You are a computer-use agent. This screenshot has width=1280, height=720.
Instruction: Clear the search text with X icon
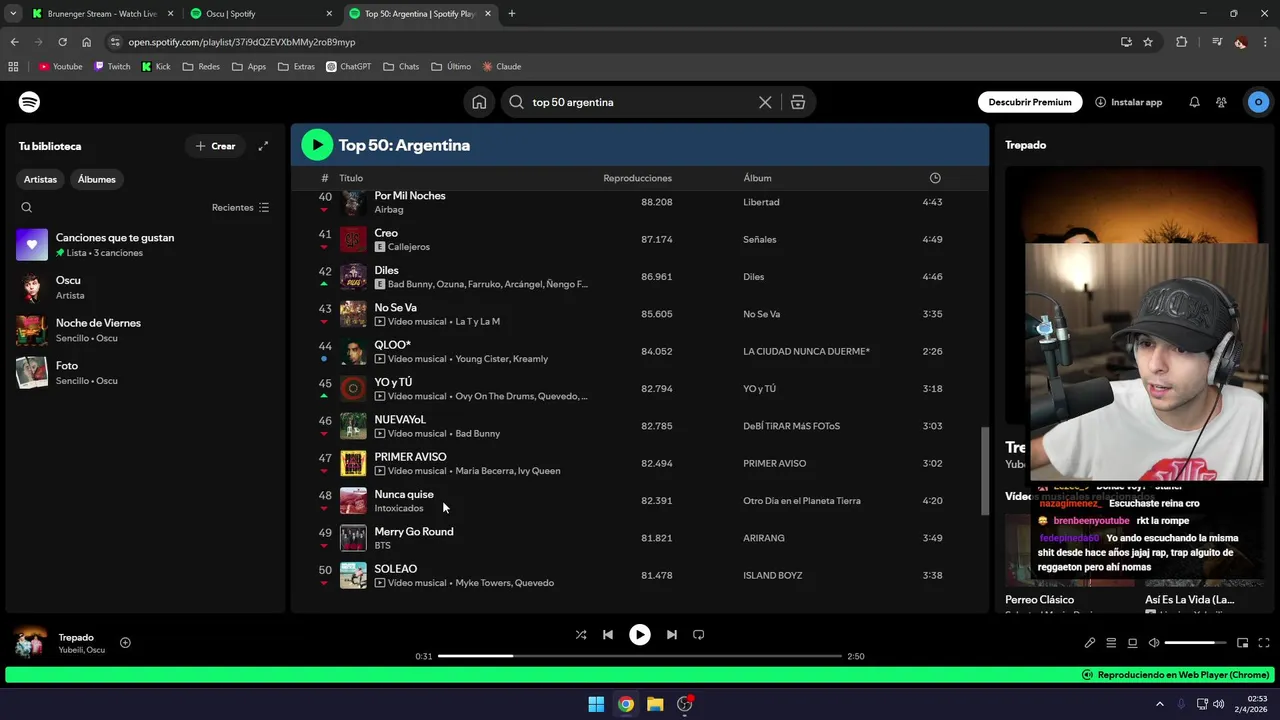click(765, 102)
